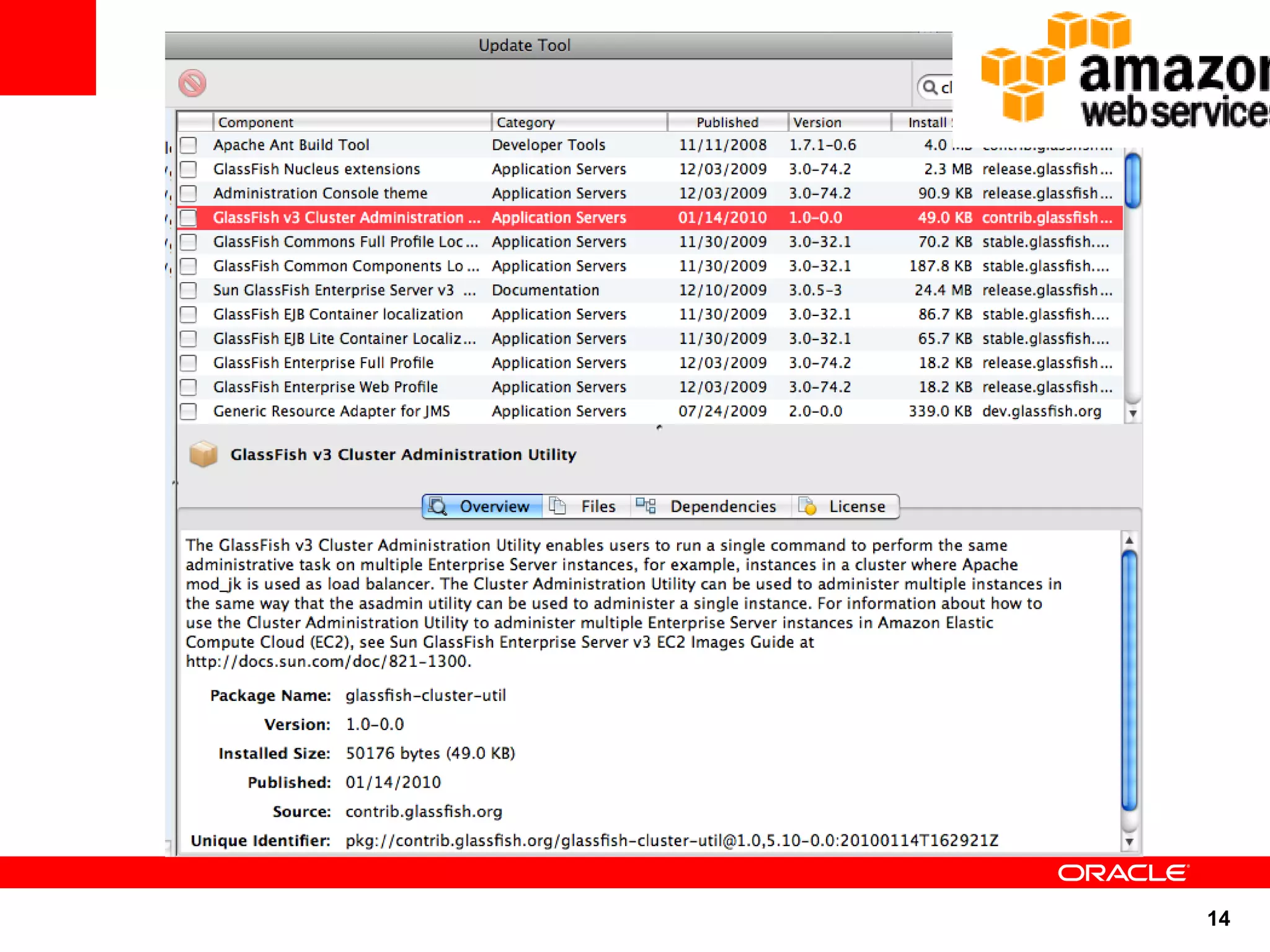Sort list by Published column header
The width and height of the screenshot is (1270, 952).
point(727,122)
